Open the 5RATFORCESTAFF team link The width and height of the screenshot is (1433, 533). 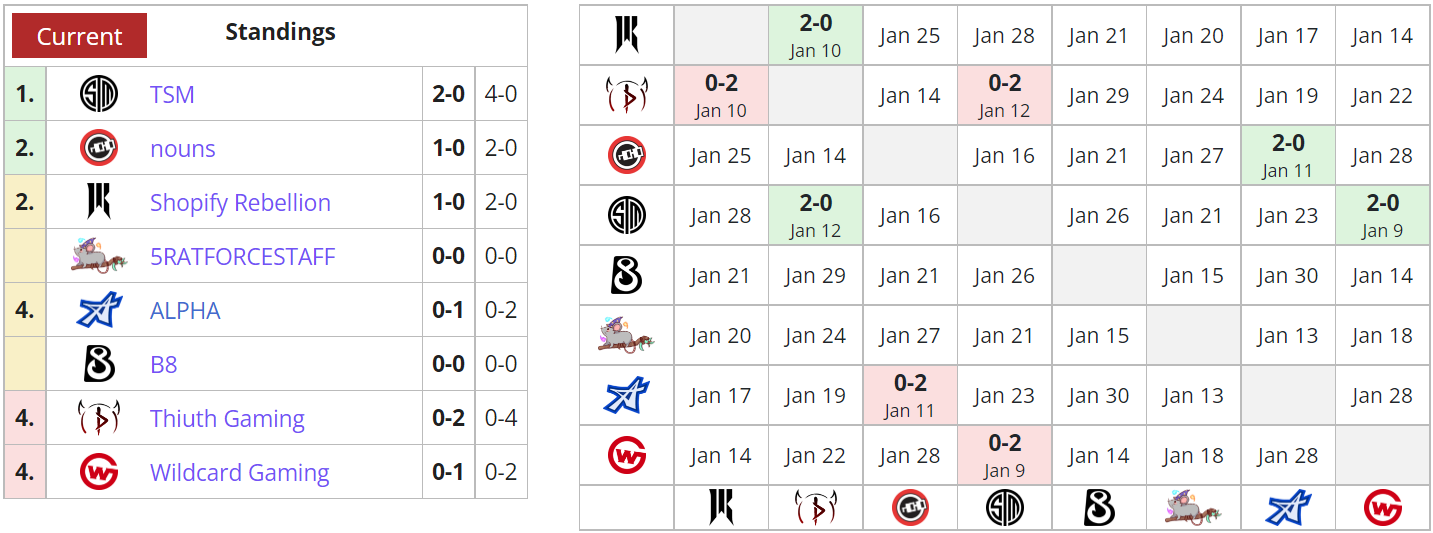coord(242,257)
